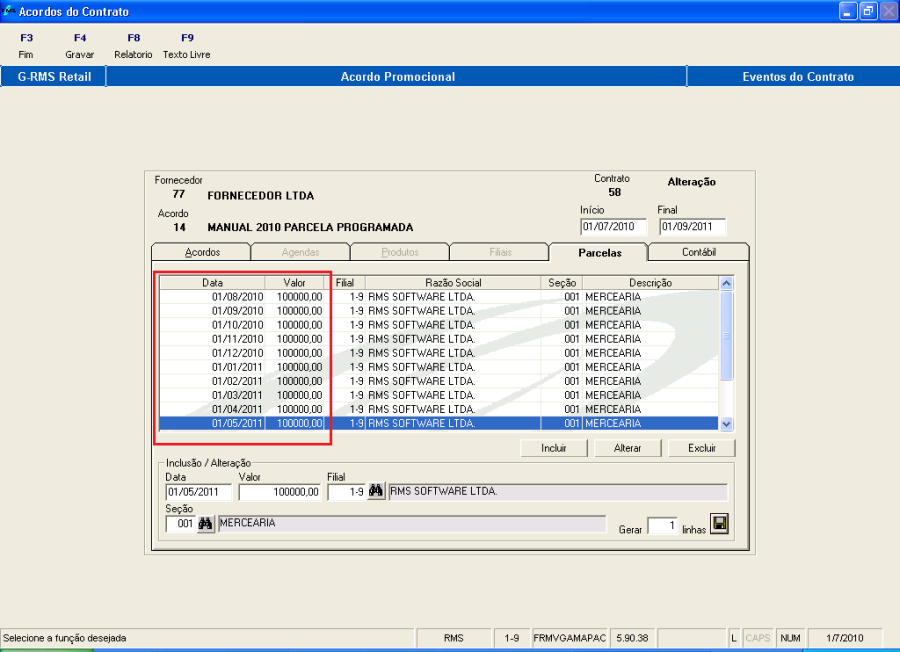
Task: Click the scroll up arrow of parcelas list
Action: coord(726,284)
